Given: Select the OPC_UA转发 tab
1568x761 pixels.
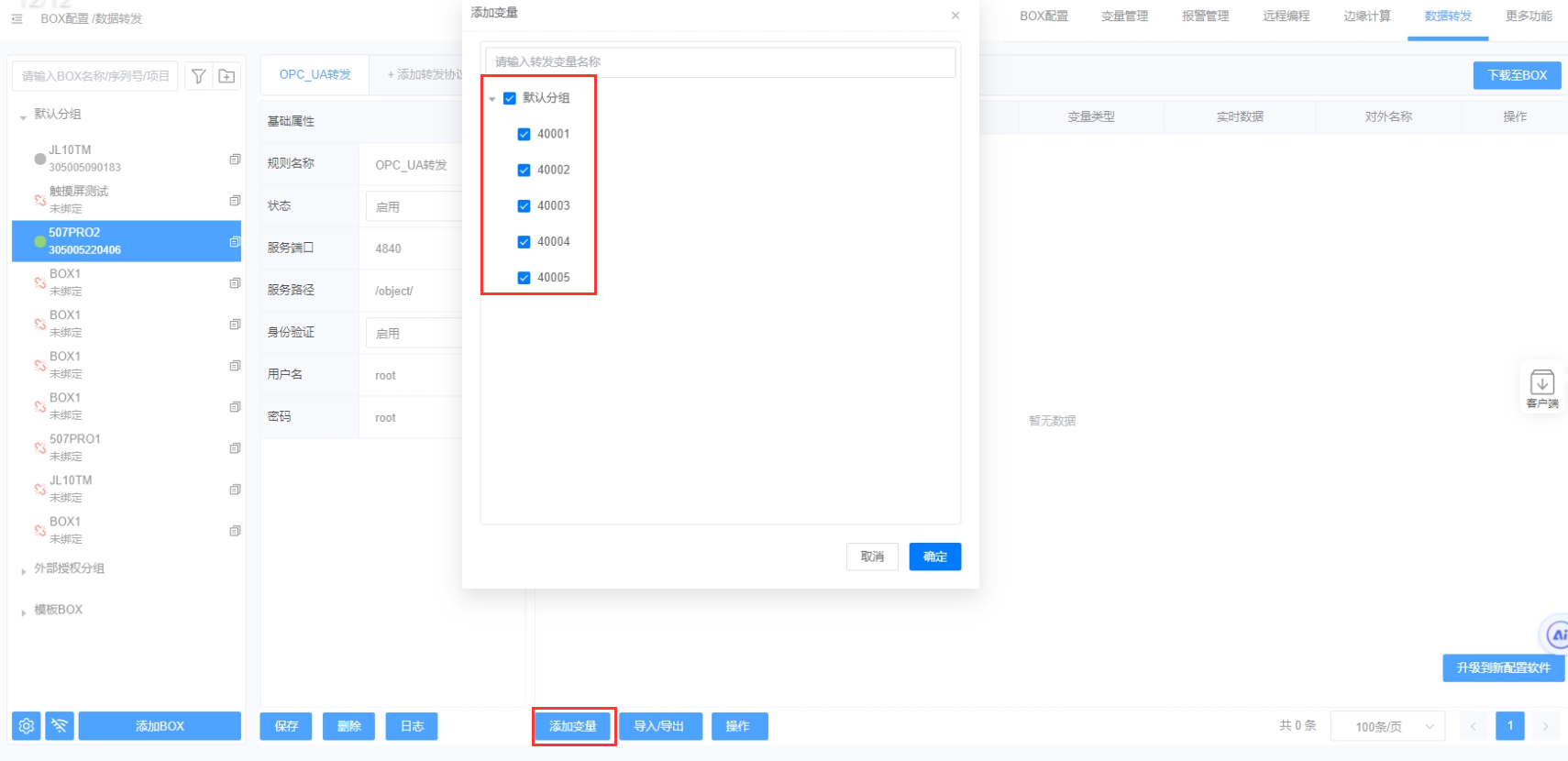Looking at the screenshot, I should tap(315, 74).
